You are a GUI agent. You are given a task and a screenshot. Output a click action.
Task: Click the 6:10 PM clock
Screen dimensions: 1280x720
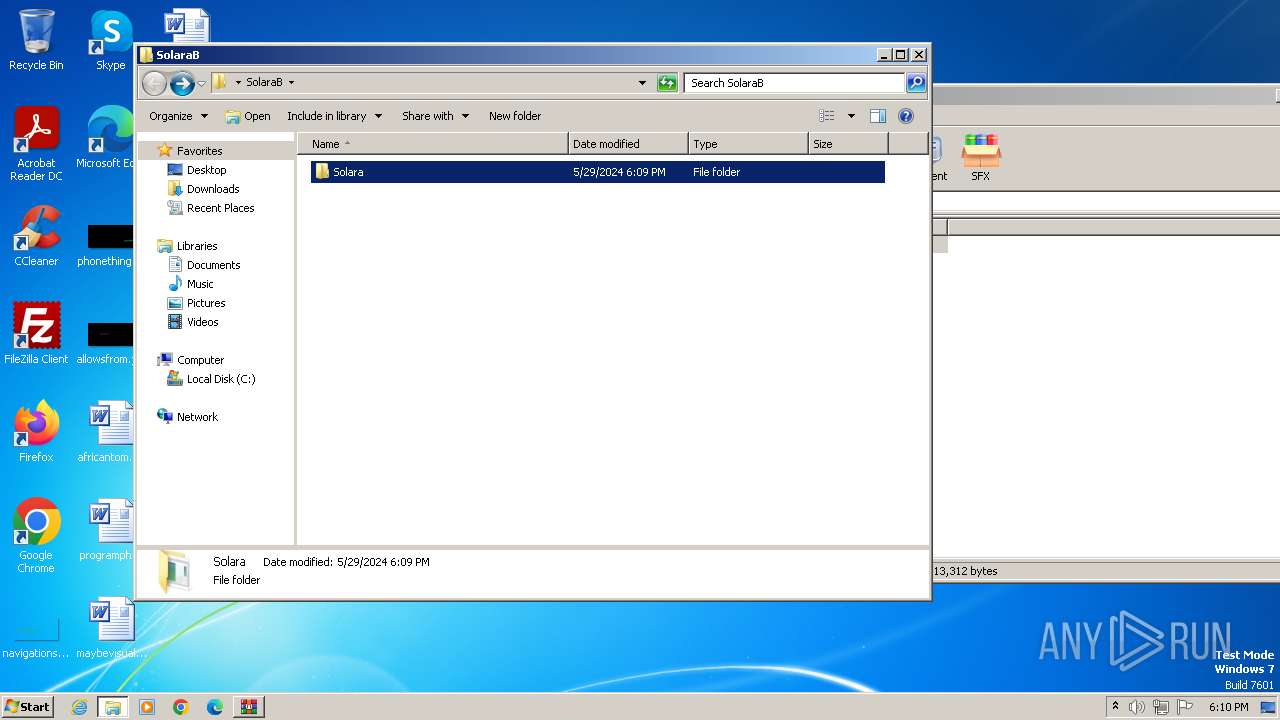(x=1228, y=707)
